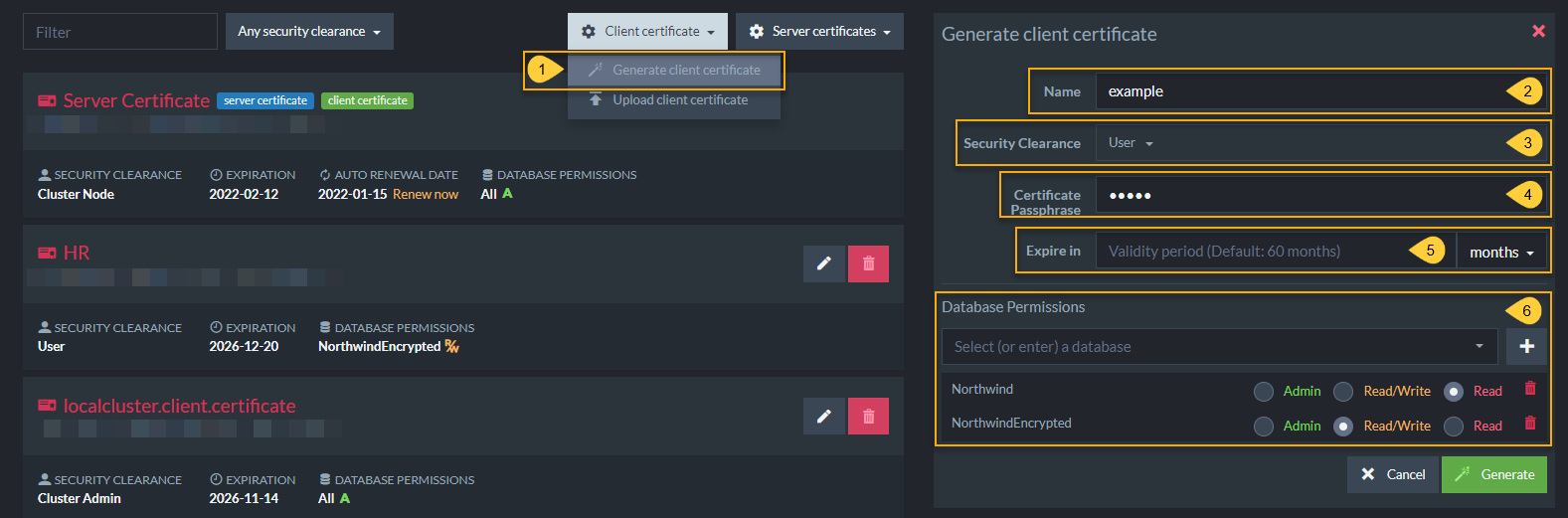Click the Cancel button

(x=1393, y=474)
